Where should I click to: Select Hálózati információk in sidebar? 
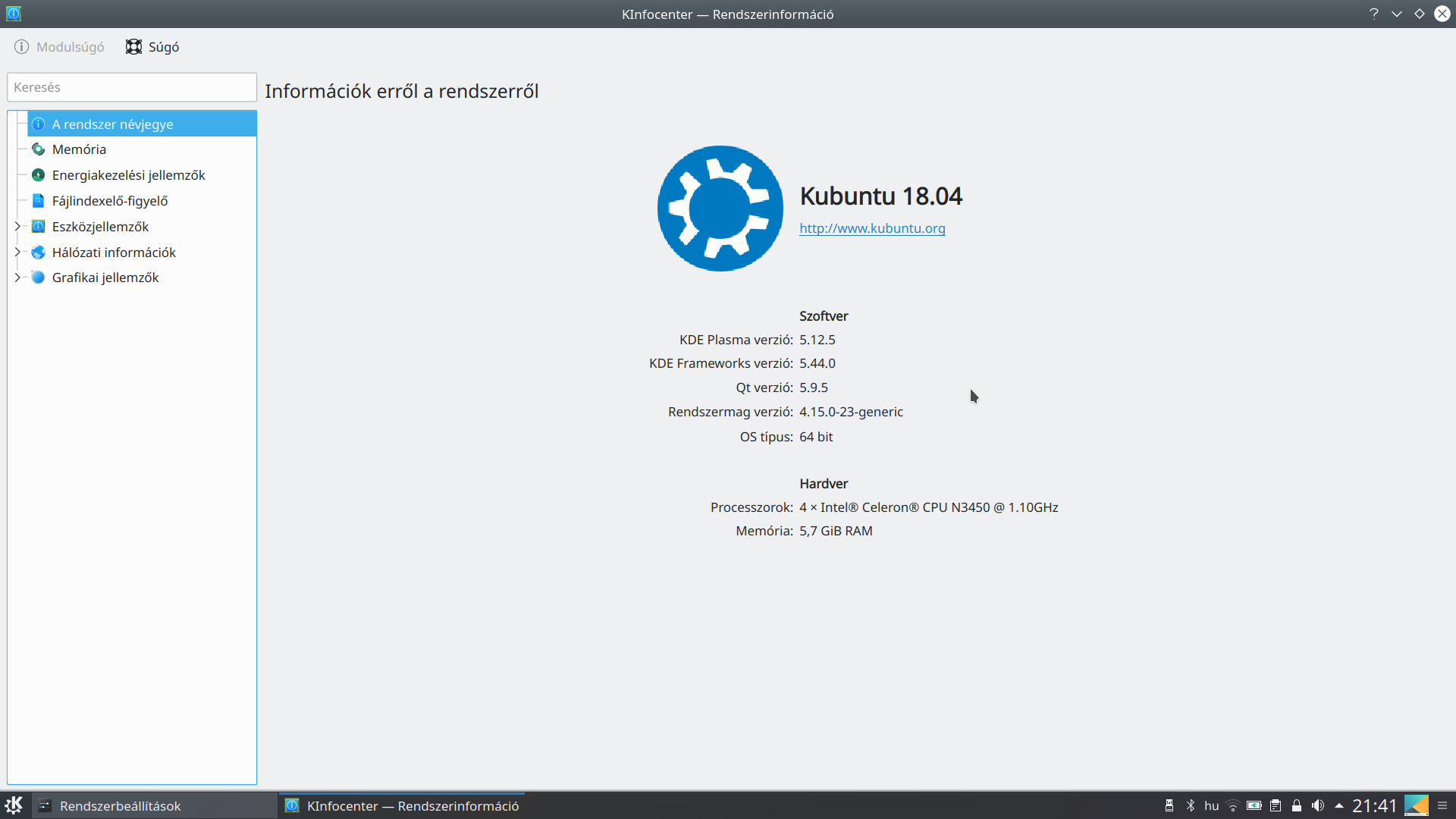pyautogui.click(x=142, y=253)
